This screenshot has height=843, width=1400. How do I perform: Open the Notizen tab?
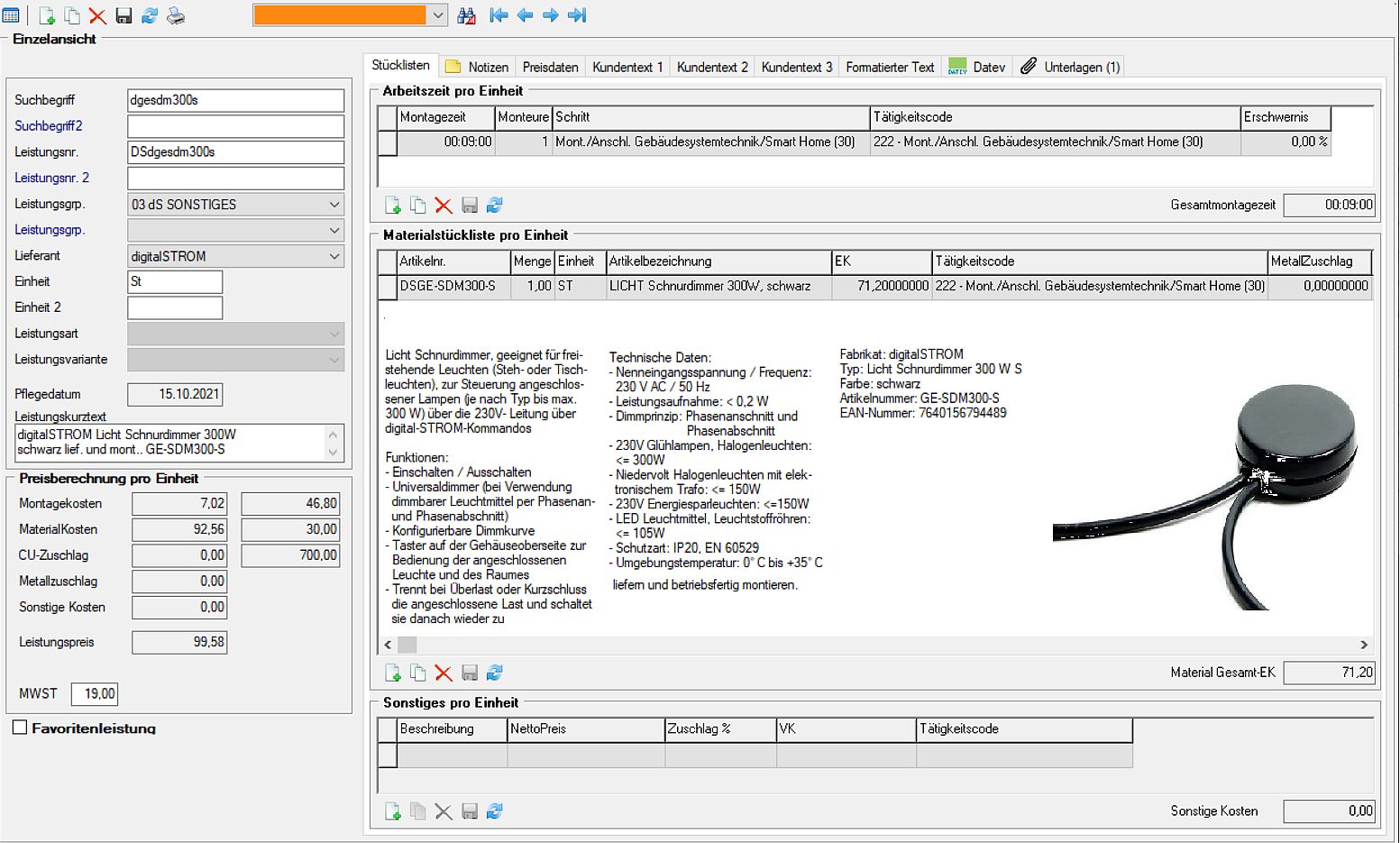(x=478, y=67)
